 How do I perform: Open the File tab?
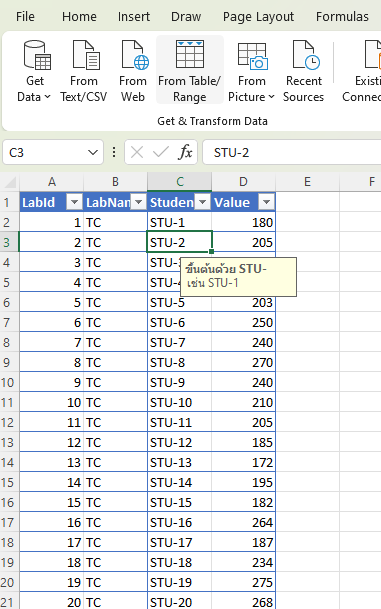[x=25, y=17]
